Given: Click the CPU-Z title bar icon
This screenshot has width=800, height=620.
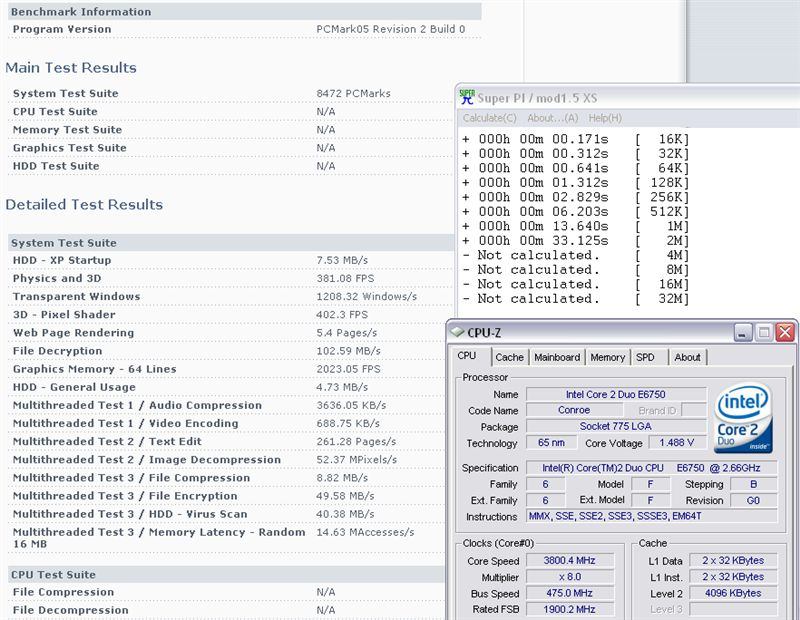Looking at the screenshot, I should (x=457, y=332).
